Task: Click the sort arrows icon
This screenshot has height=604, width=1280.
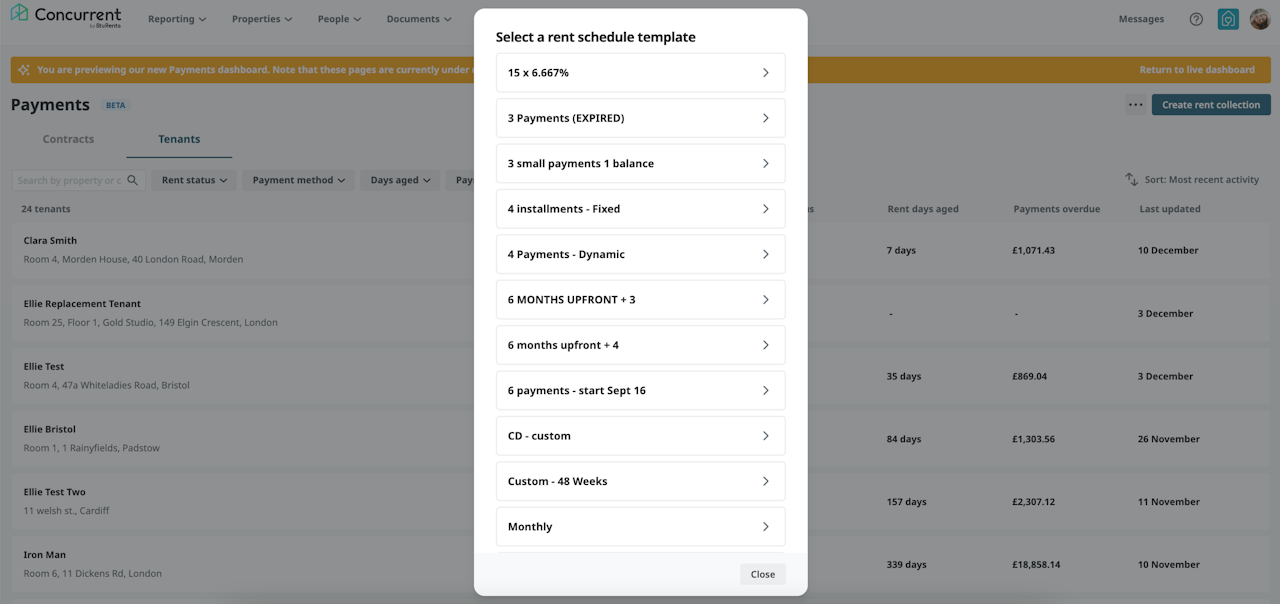Action: pyautogui.click(x=1131, y=180)
